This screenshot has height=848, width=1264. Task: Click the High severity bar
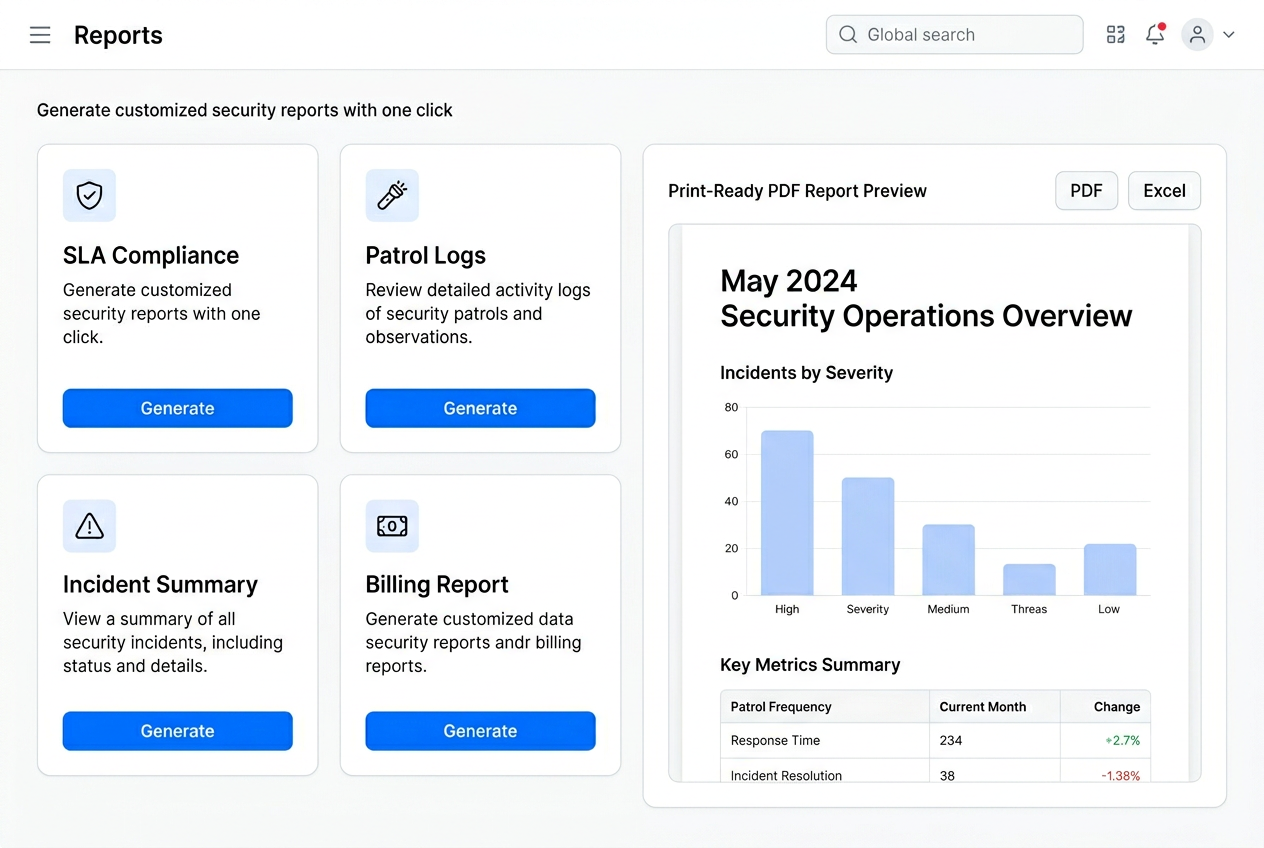[x=787, y=513]
